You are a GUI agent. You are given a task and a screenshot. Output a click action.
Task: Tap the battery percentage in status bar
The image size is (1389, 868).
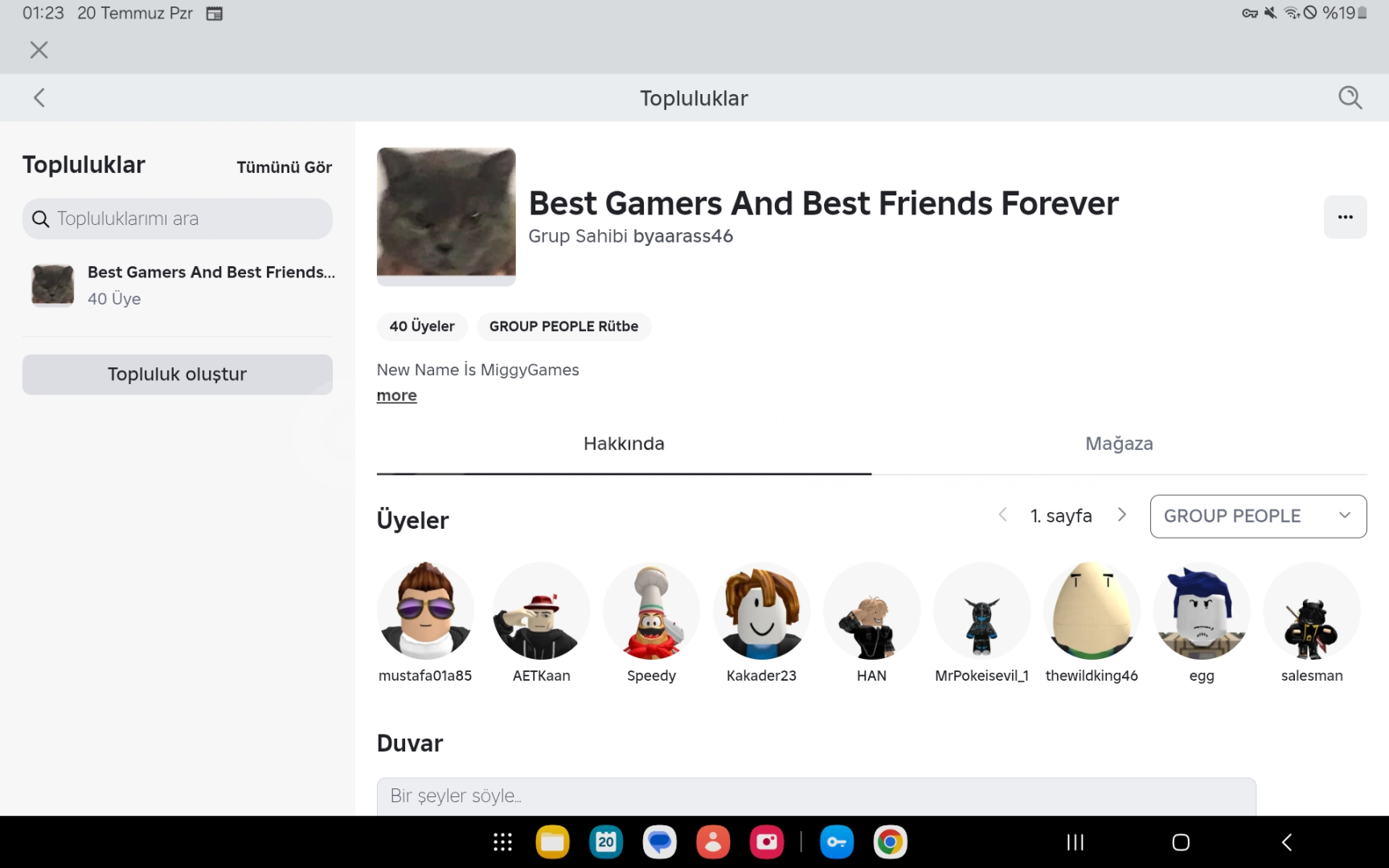tap(1339, 13)
